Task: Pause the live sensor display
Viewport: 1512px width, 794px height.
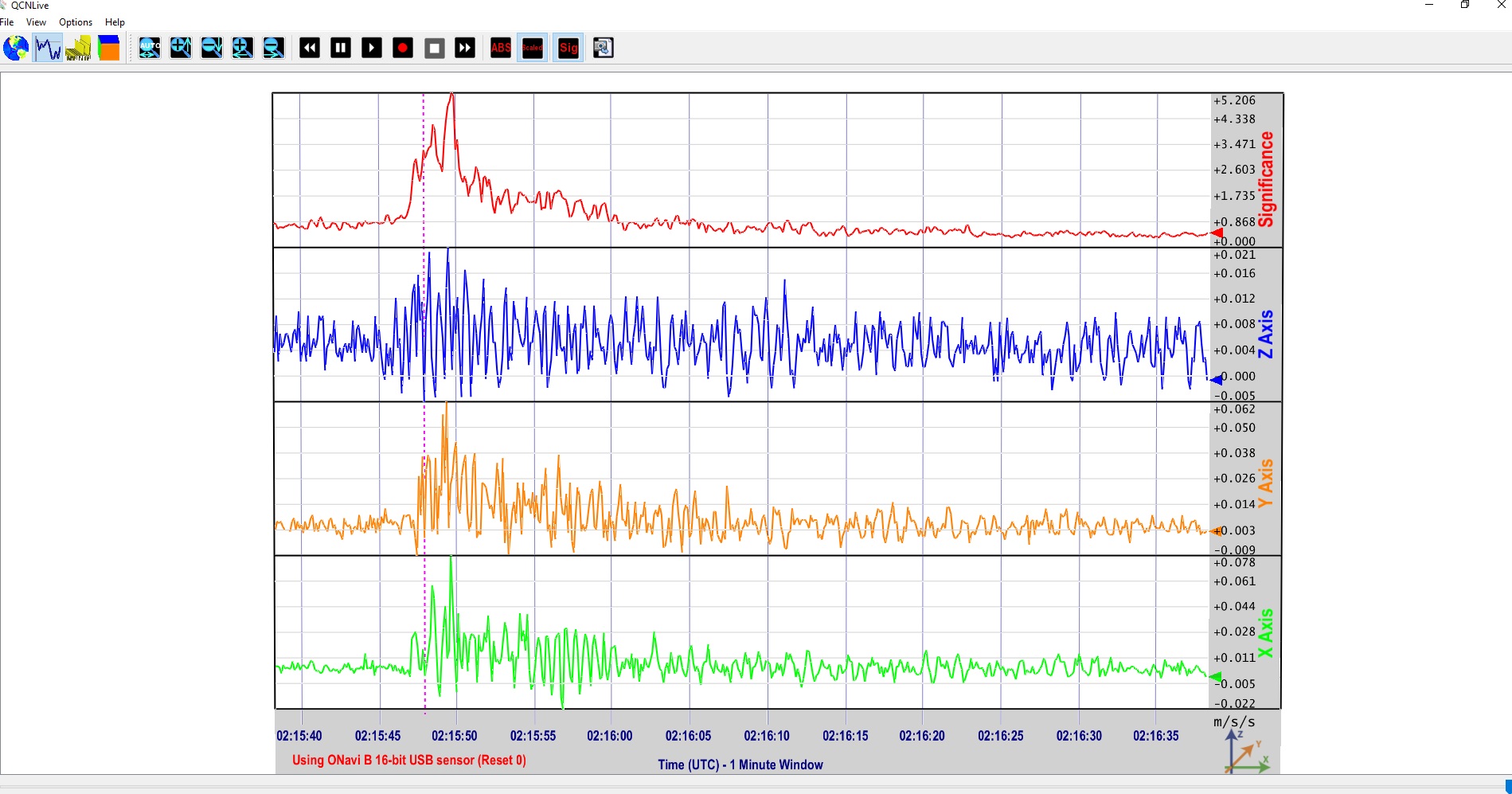Action: 341,48
